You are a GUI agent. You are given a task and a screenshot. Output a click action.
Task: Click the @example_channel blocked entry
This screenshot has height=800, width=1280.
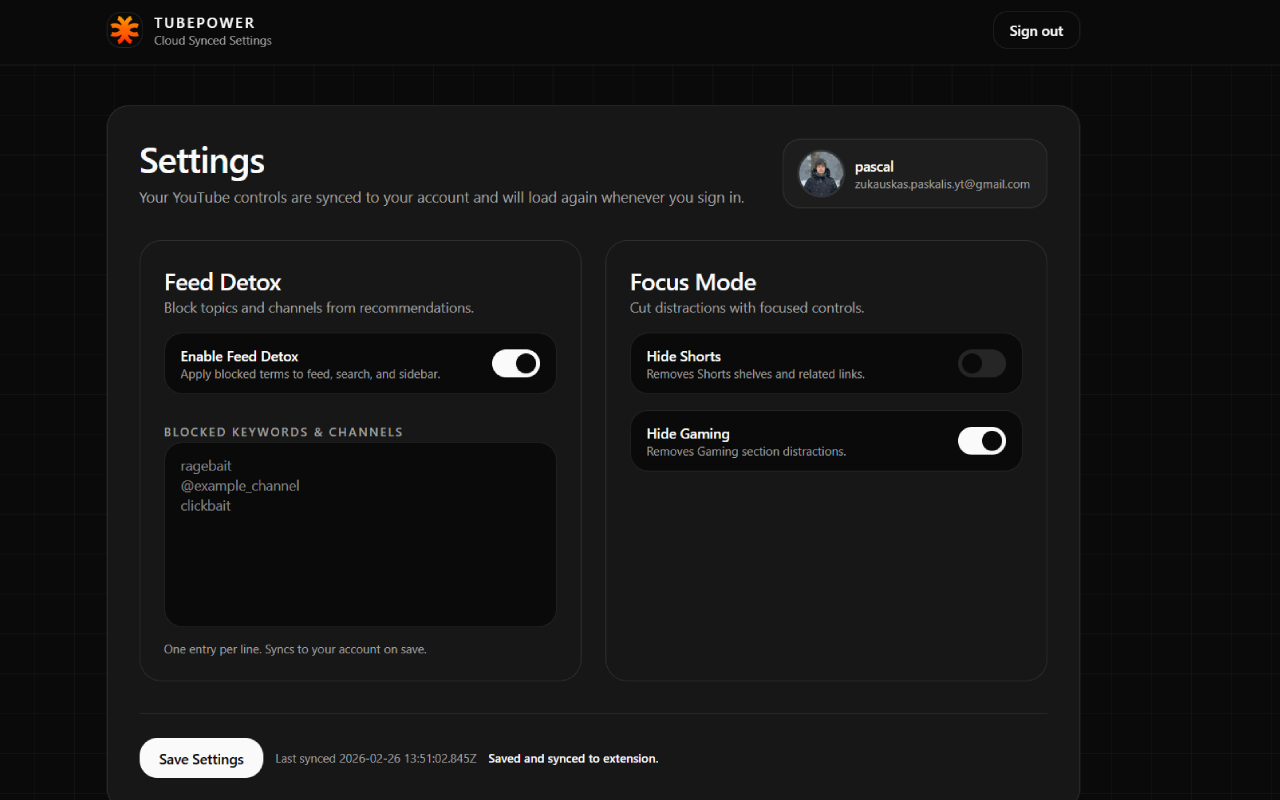(240, 485)
